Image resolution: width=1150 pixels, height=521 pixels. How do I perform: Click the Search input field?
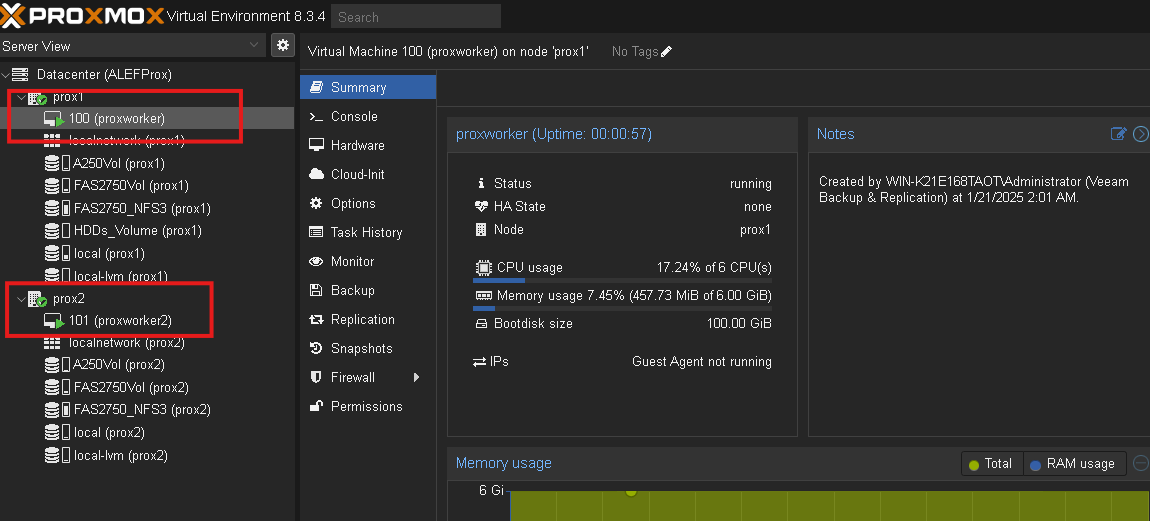point(416,16)
